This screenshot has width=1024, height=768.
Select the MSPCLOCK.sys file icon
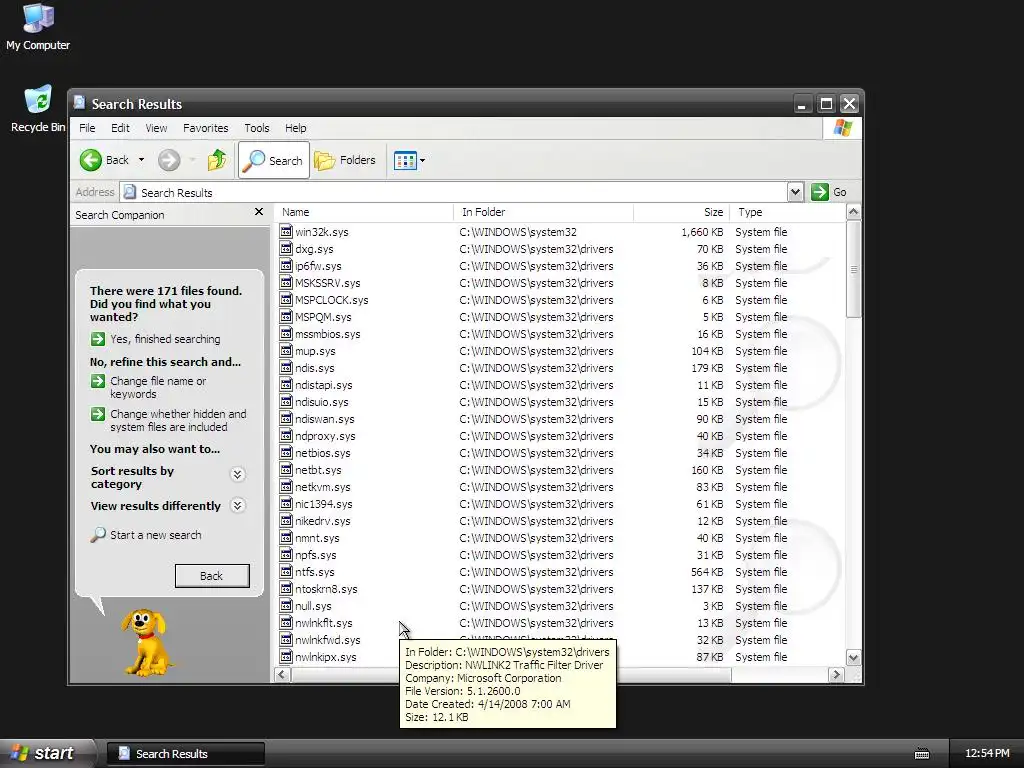click(x=285, y=299)
